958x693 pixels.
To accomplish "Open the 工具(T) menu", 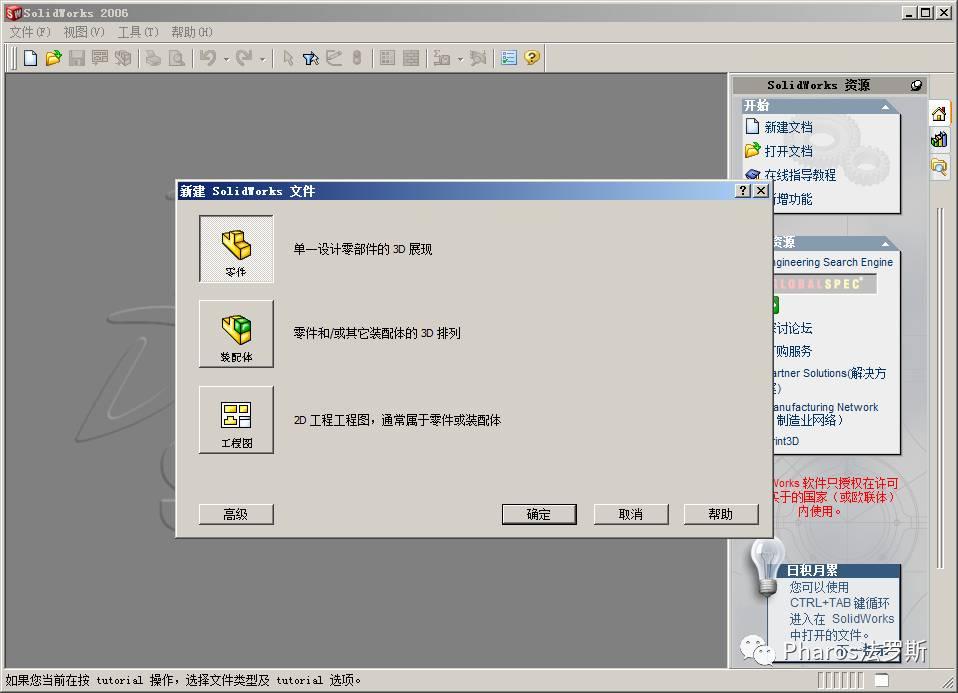I will [136, 32].
